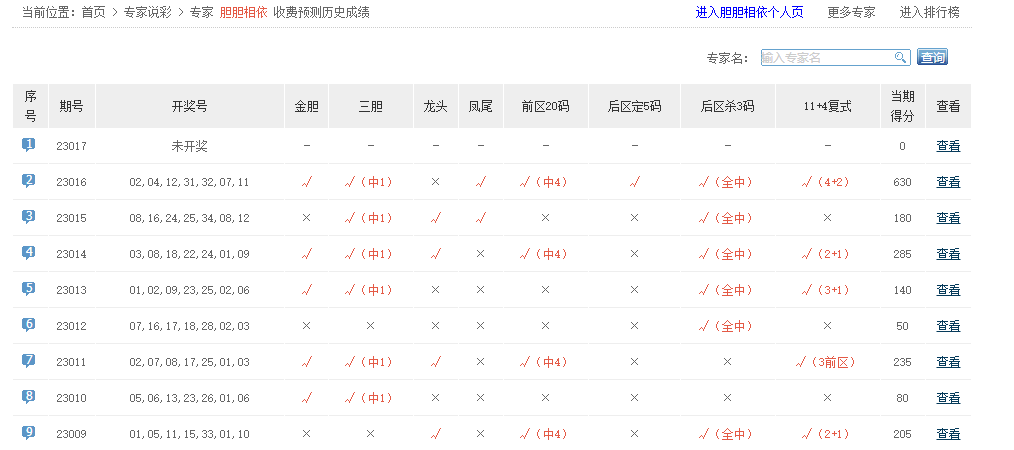This screenshot has width=1014, height=450.
Task: Click the blue number 1 row badge
Action: (x=29, y=145)
